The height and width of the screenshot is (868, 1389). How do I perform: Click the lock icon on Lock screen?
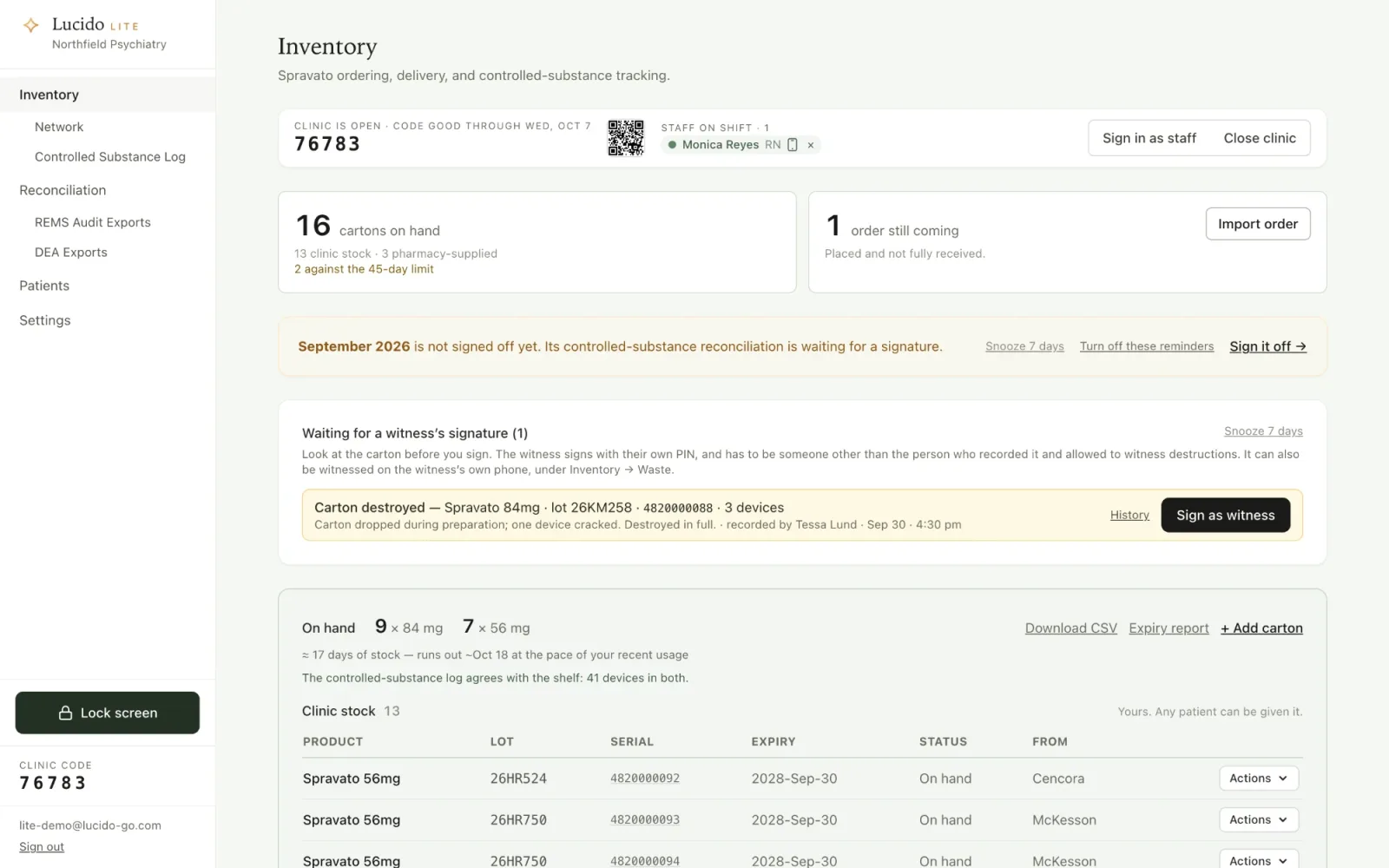coord(65,713)
